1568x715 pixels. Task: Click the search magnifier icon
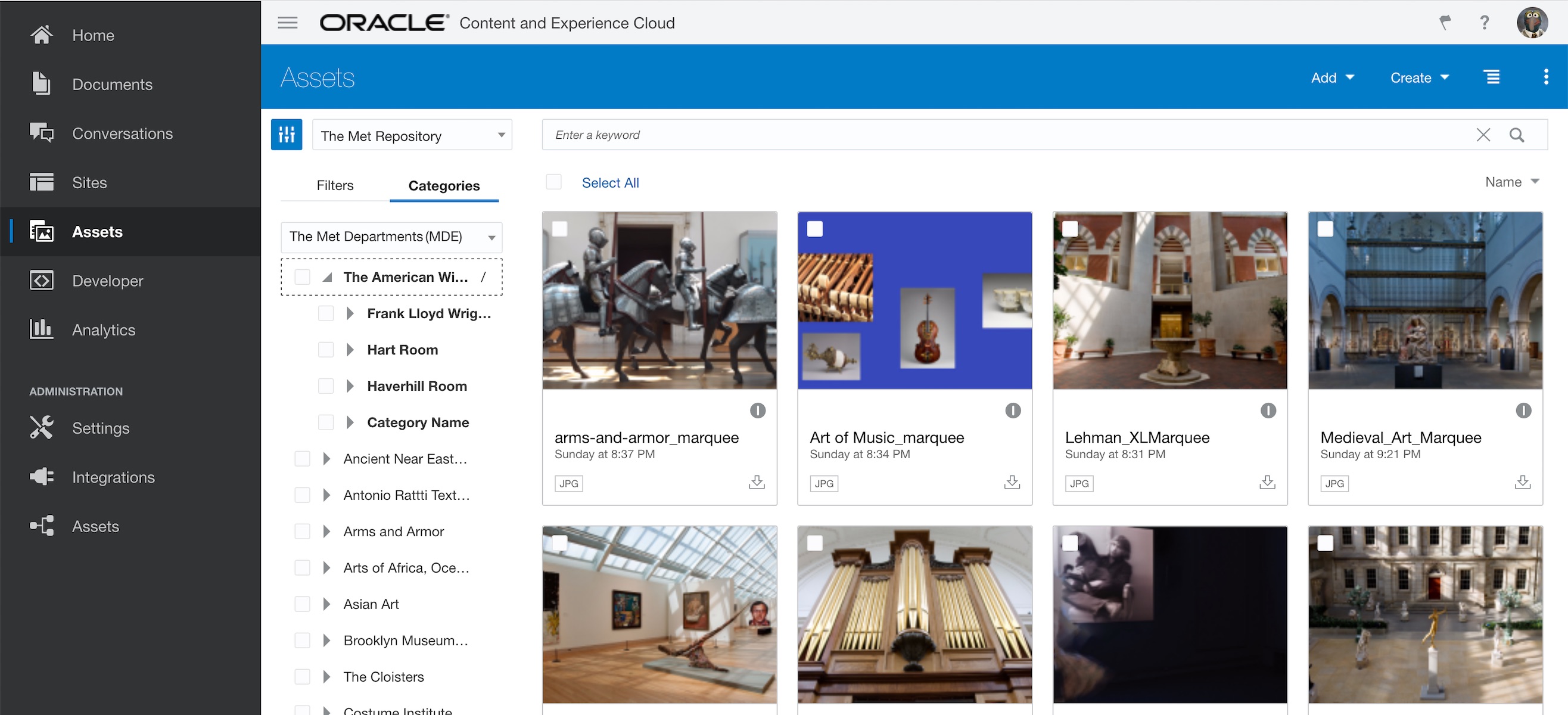pos(1516,135)
